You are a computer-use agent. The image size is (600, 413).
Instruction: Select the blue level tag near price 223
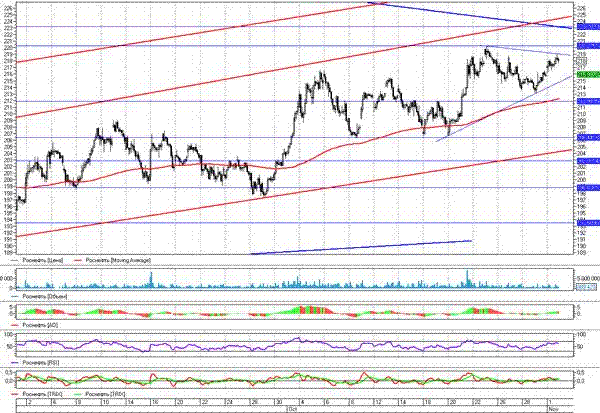click(x=587, y=26)
